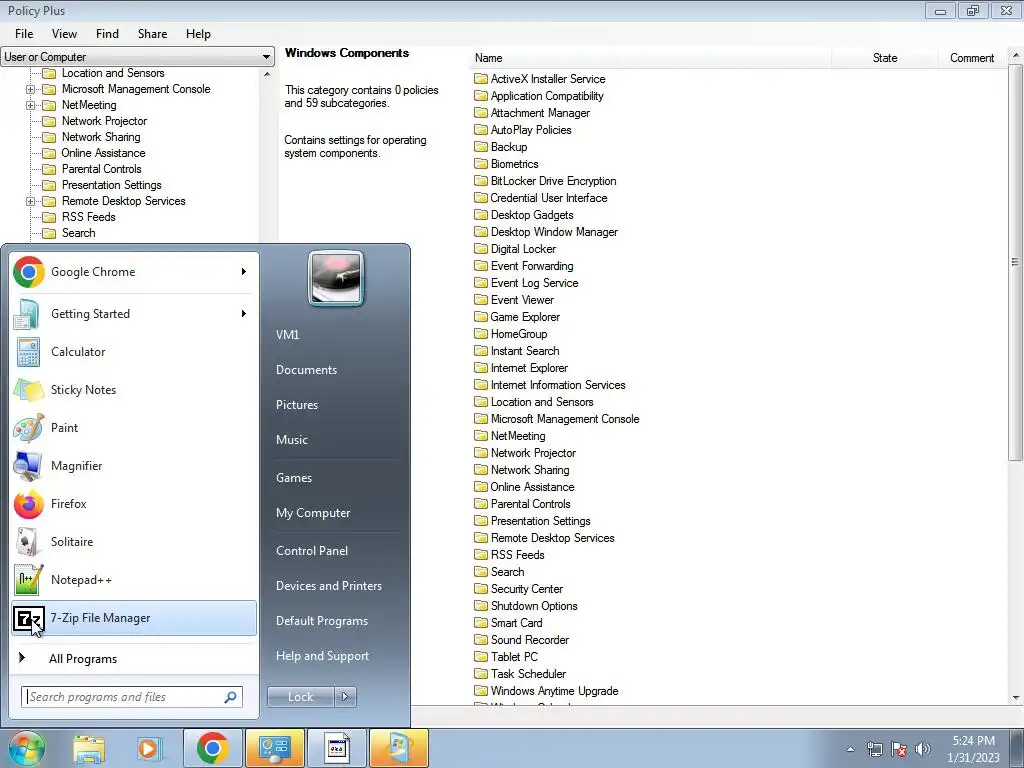Open Desktop Gadgets folder in list
This screenshot has height=768, width=1024.
click(524, 215)
